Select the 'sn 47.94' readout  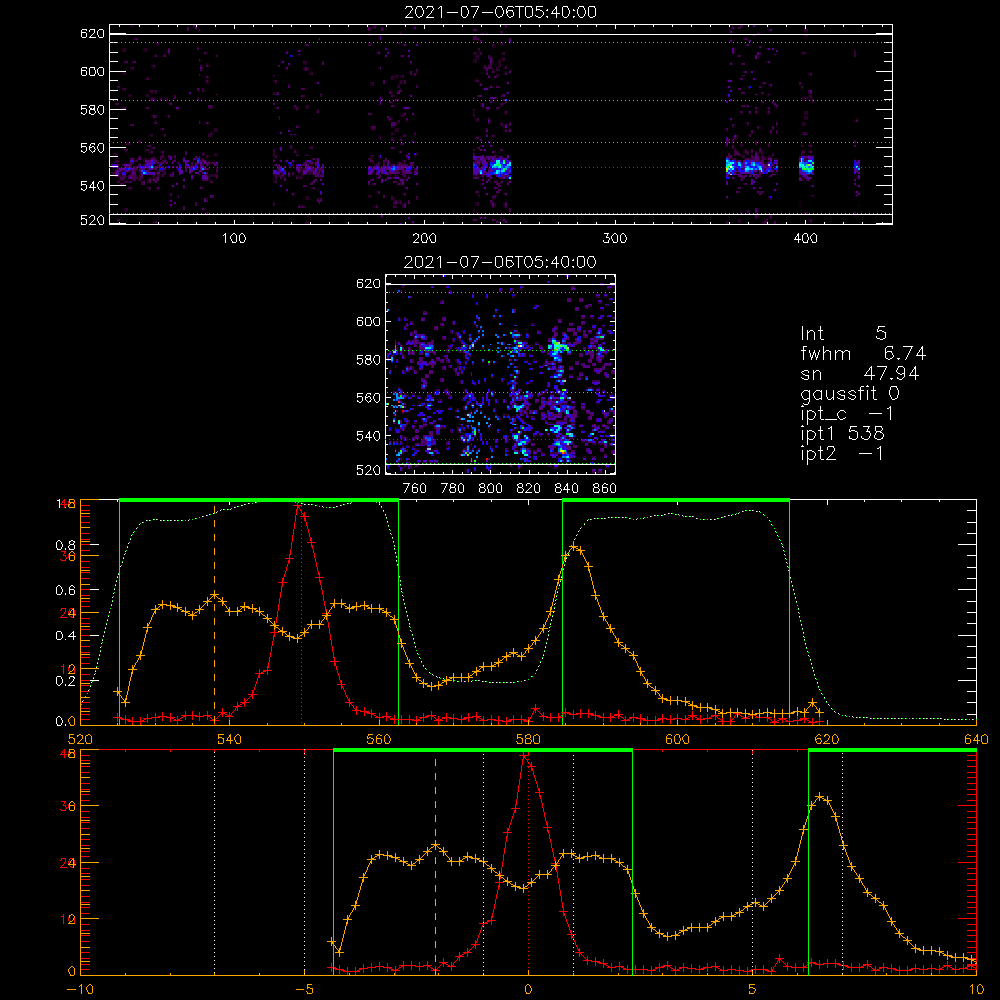pos(860,373)
